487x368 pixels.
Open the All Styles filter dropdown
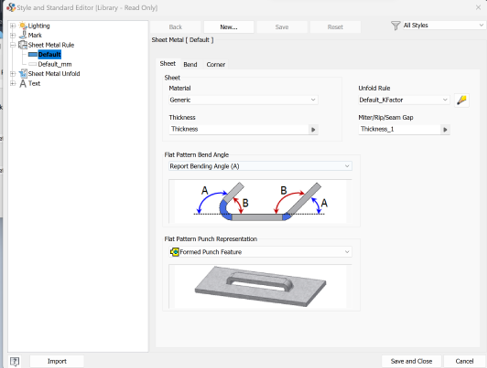tap(444, 25)
